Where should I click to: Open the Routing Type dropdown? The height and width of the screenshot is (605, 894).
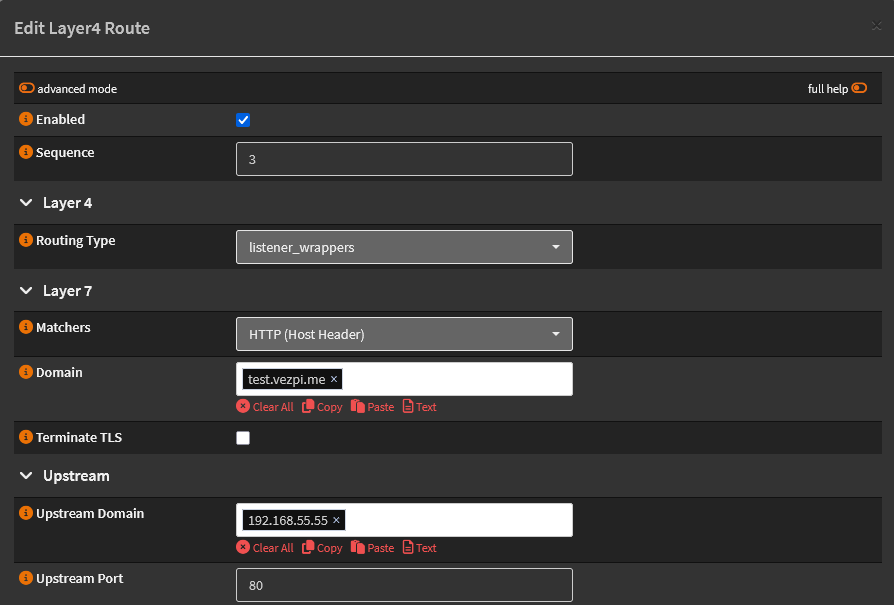[404, 247]
